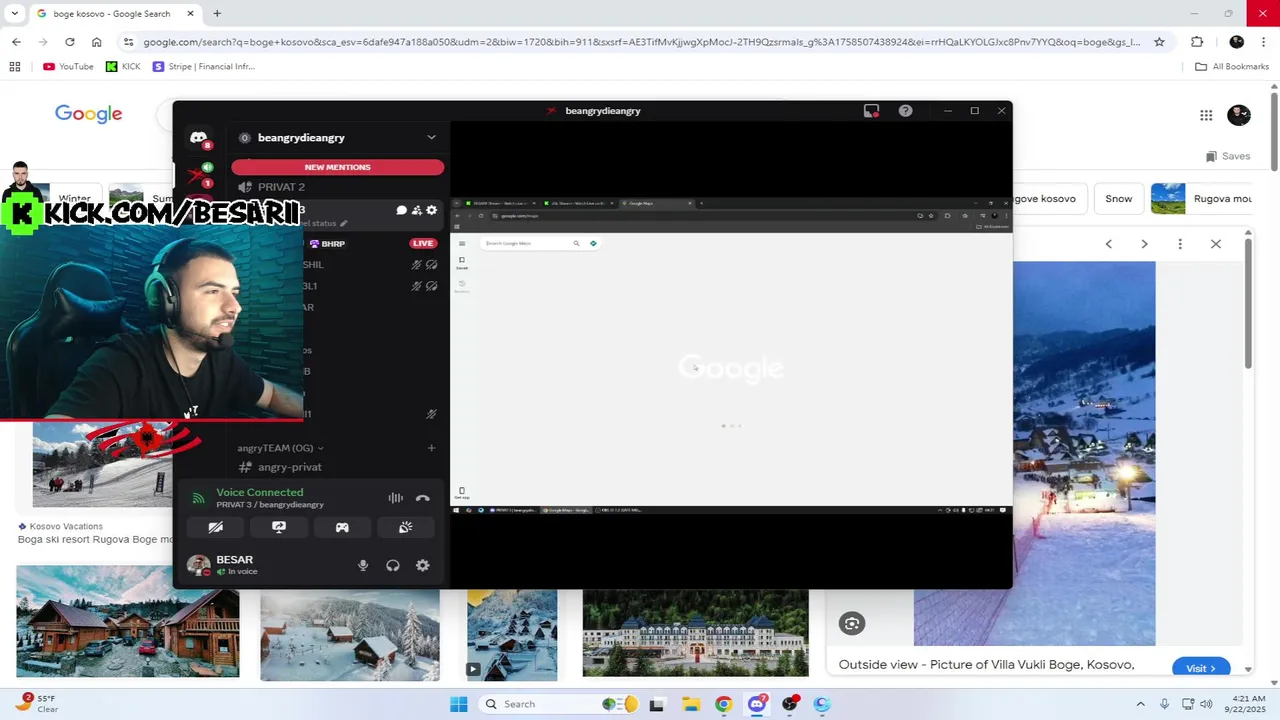The image size is (1280, 720).
Task: Reload the Chrome page
Action: 69,42
